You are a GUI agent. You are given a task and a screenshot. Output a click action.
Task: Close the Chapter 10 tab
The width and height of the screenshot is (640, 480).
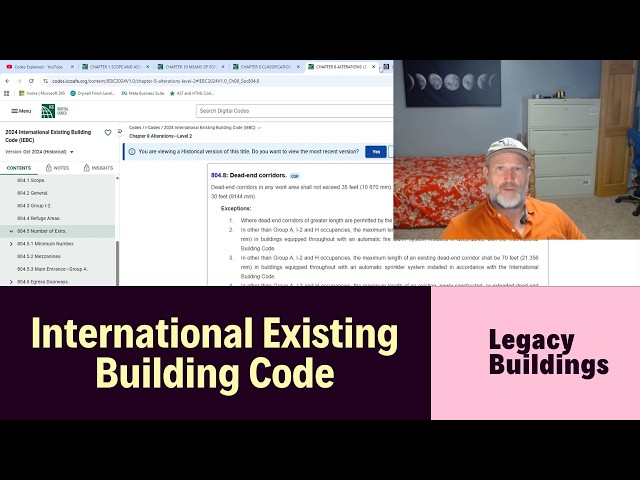click(x=223, y=67)
